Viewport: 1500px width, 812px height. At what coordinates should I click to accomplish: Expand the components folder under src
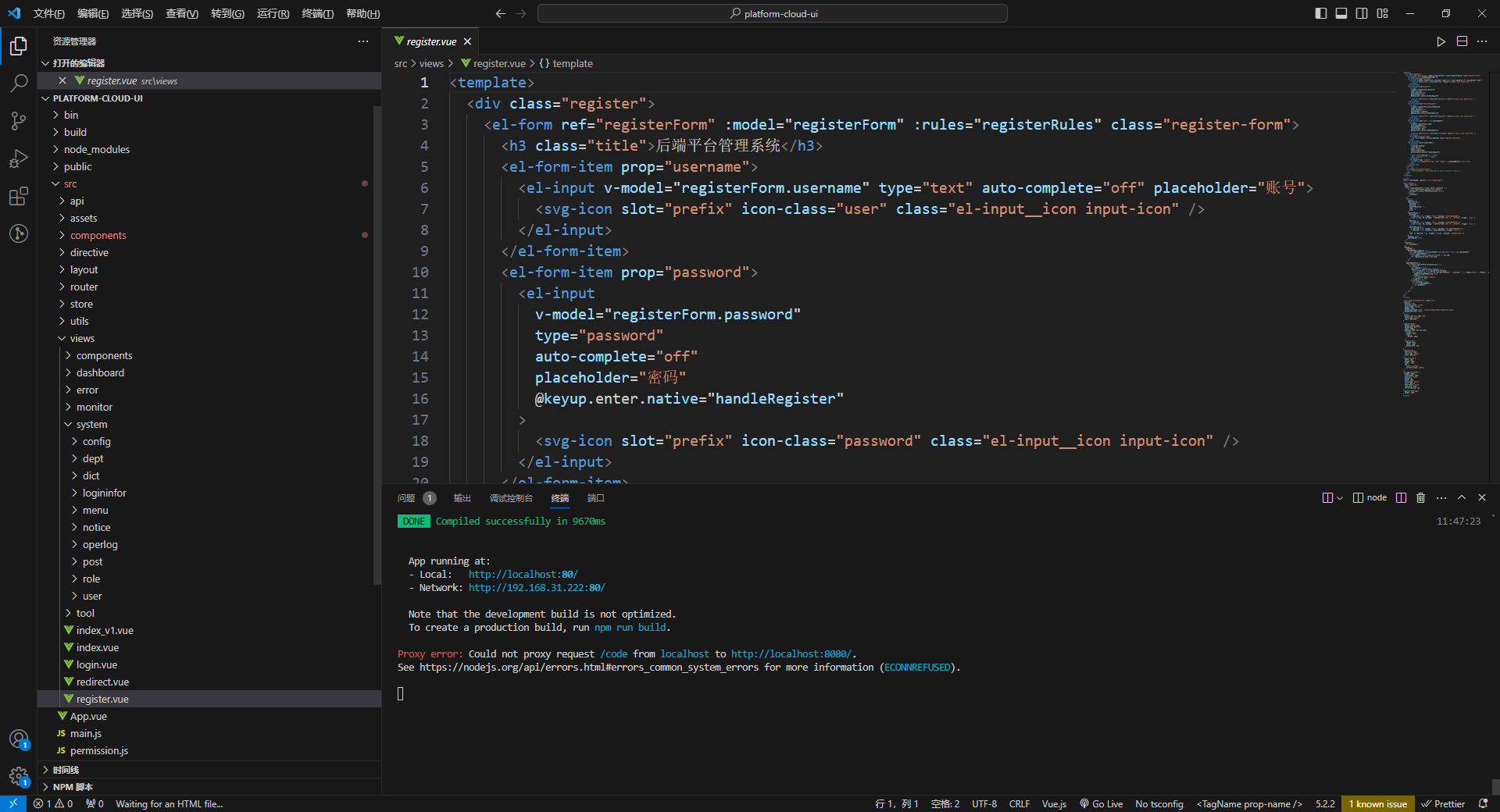click(x=209, y=235)
